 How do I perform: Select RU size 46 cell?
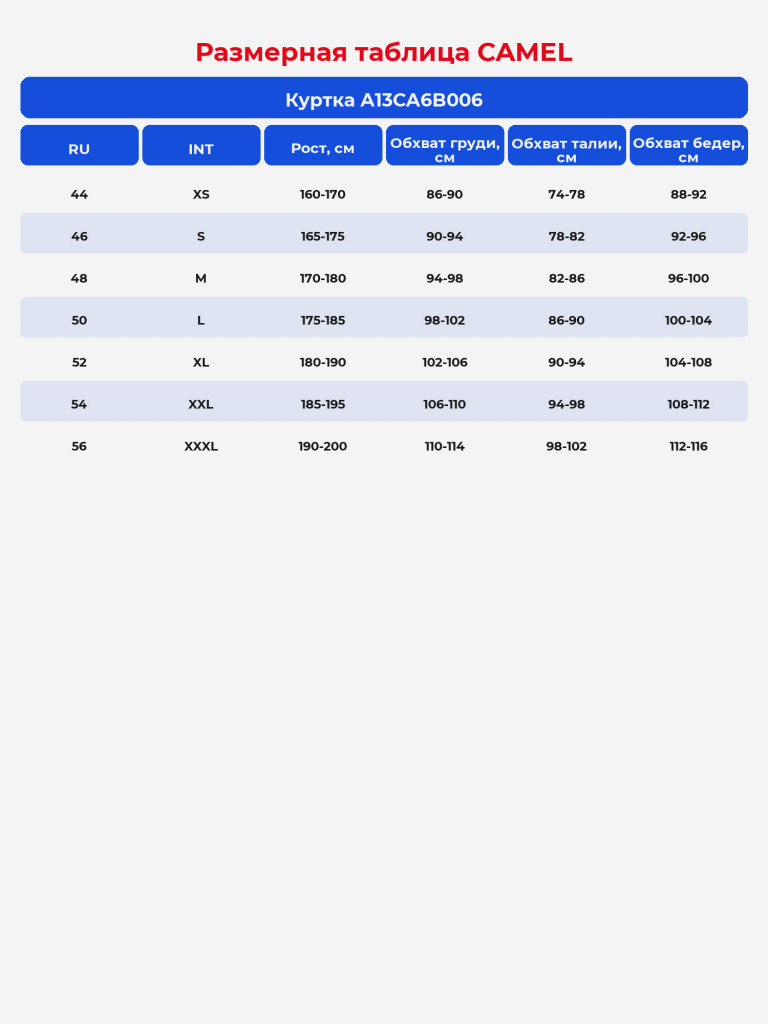79,236
